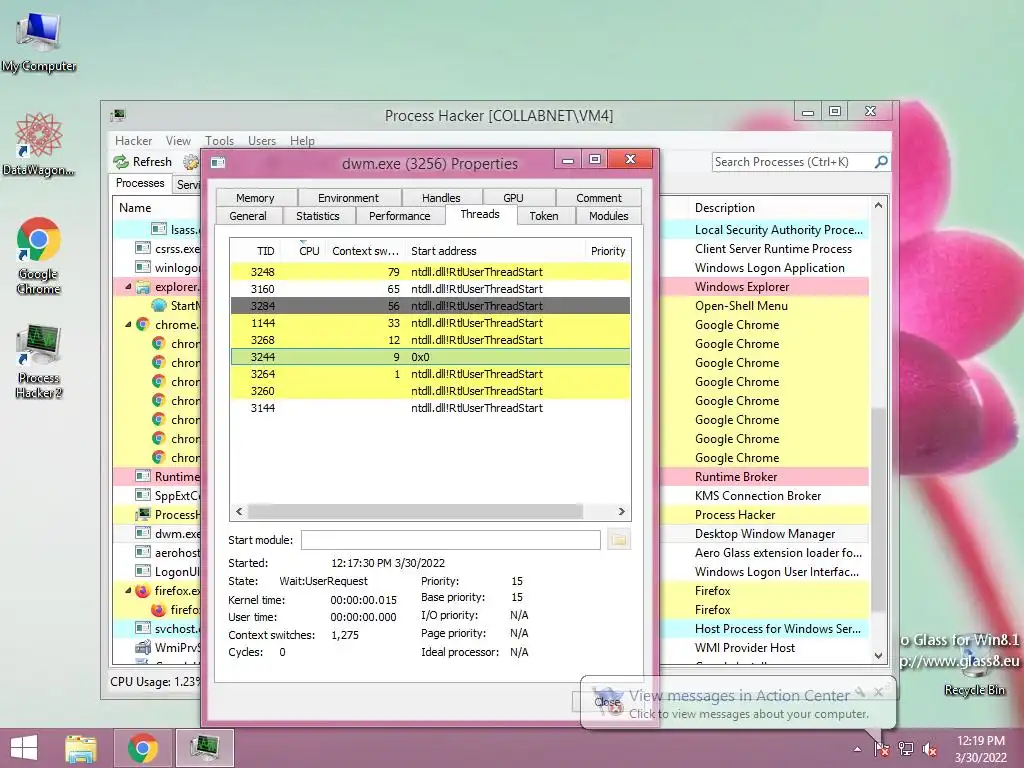Switch to the General tab
The width and height of the screenshot is (1024, 768).
[x=248, y=216]
